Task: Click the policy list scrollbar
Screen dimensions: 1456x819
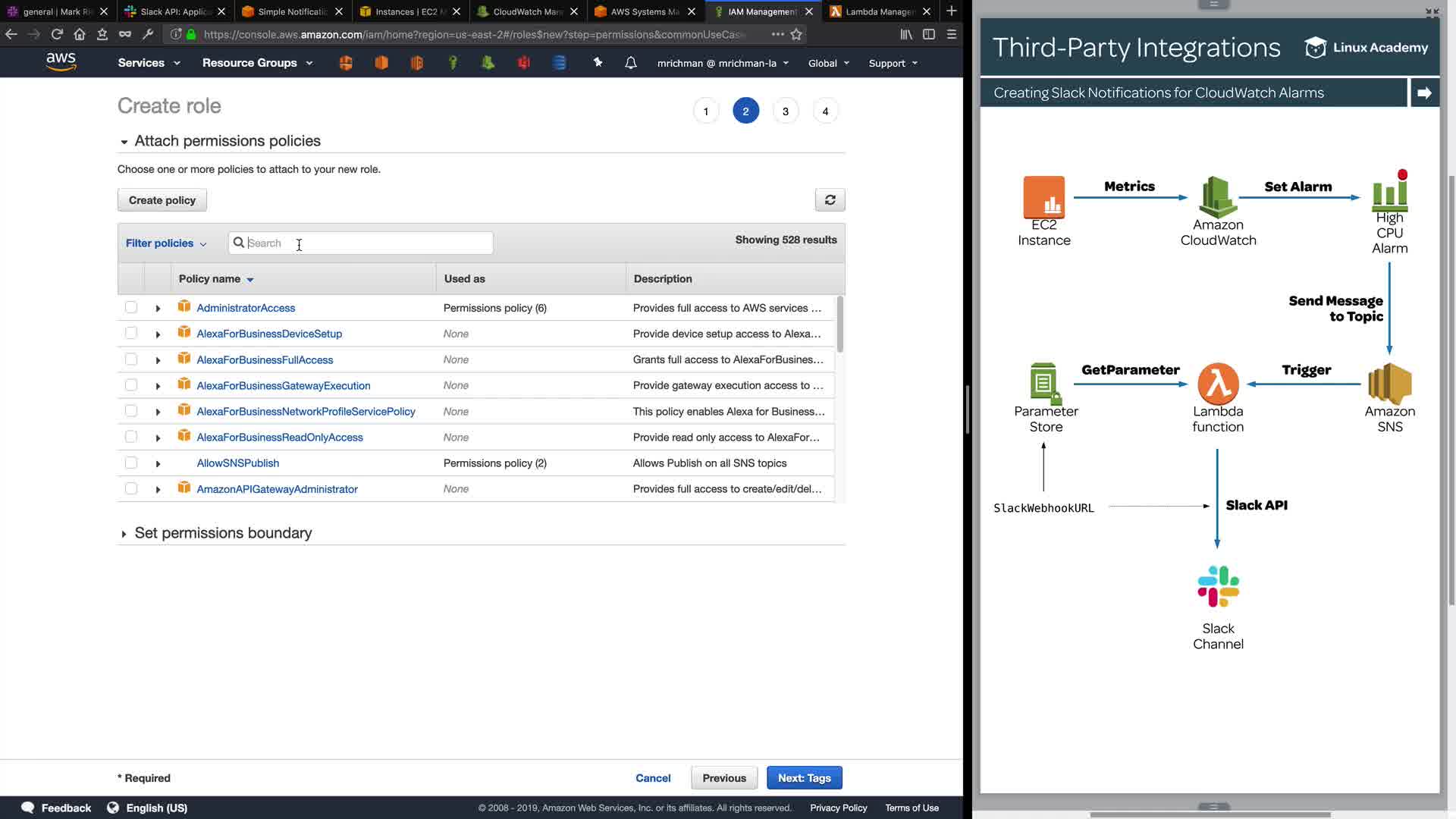Action: pyautogui.click(x=839, y=325)
